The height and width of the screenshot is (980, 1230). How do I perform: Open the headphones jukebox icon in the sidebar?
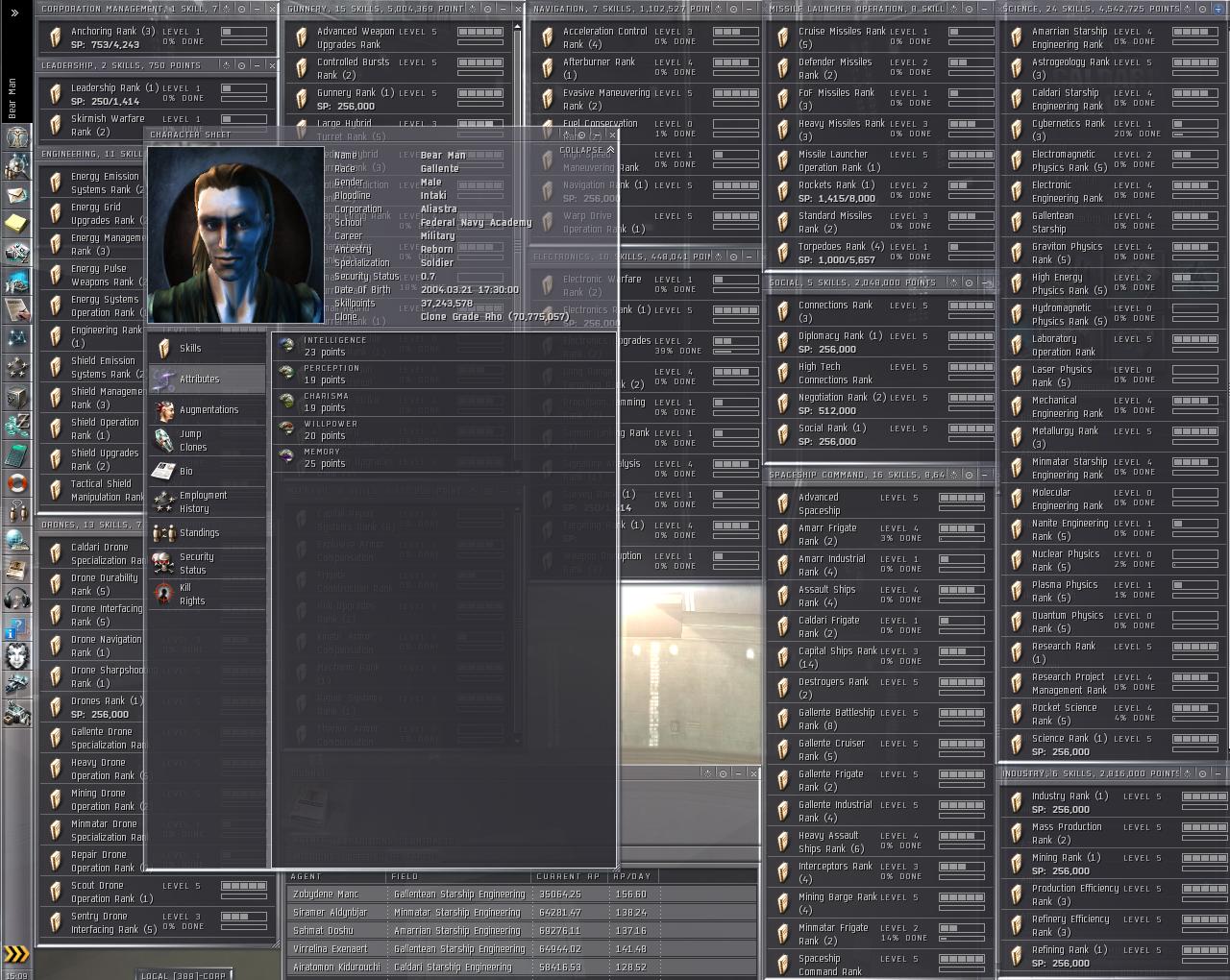(x=16, y=599)
